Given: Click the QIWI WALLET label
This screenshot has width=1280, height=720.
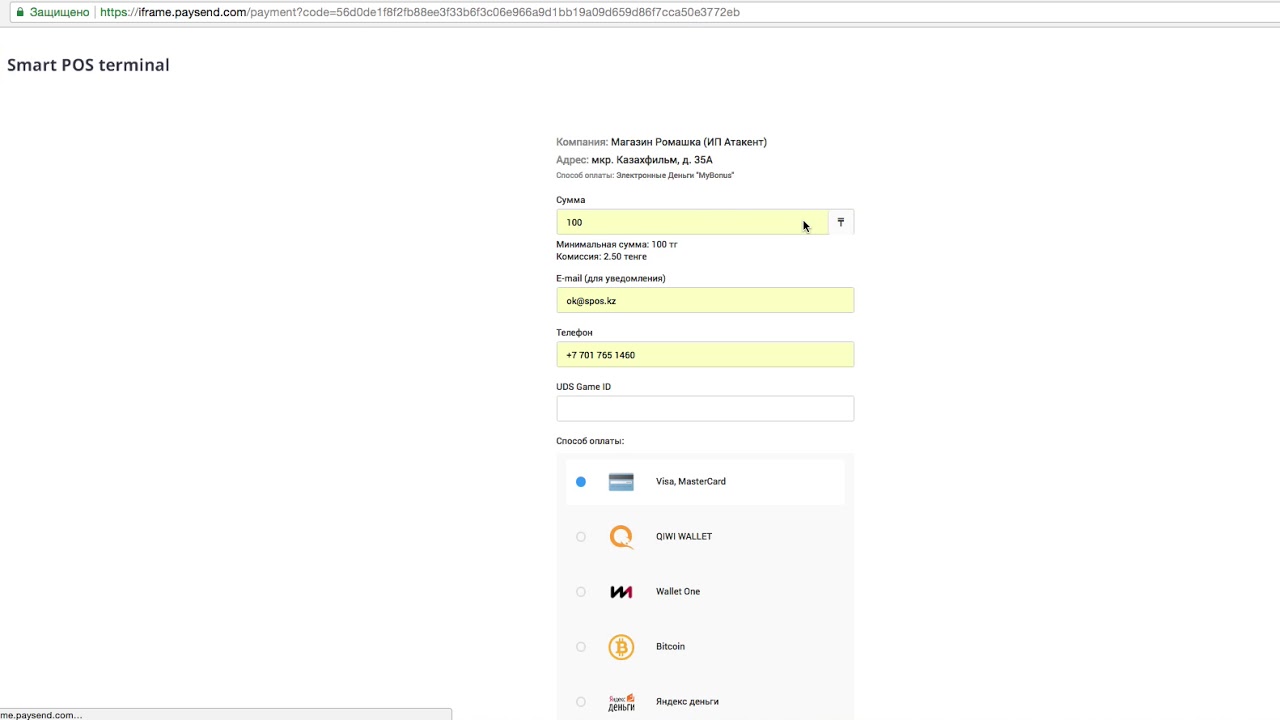Looking at the screenshot, I should pos(684,537).
